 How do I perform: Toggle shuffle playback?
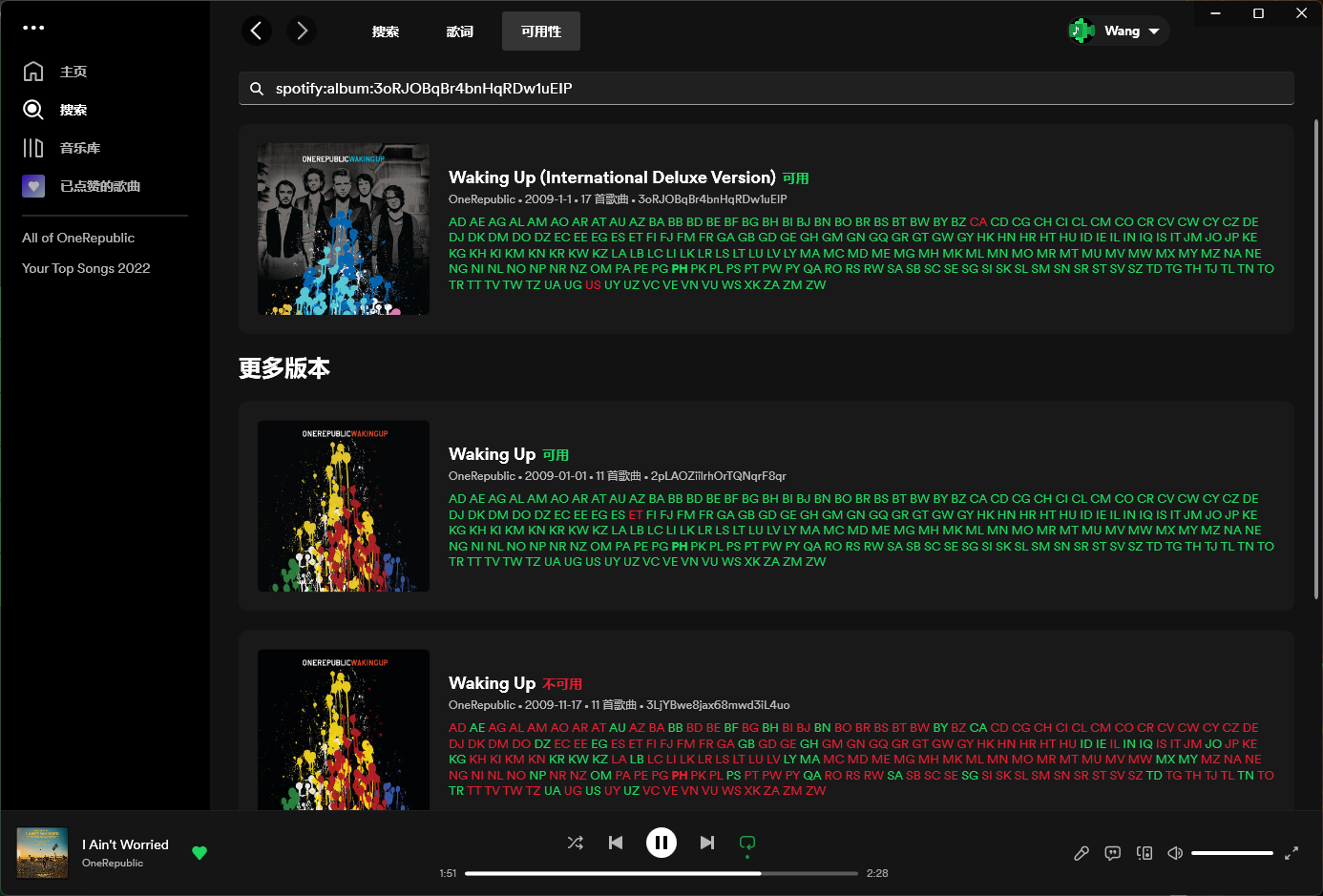[575, 843]
